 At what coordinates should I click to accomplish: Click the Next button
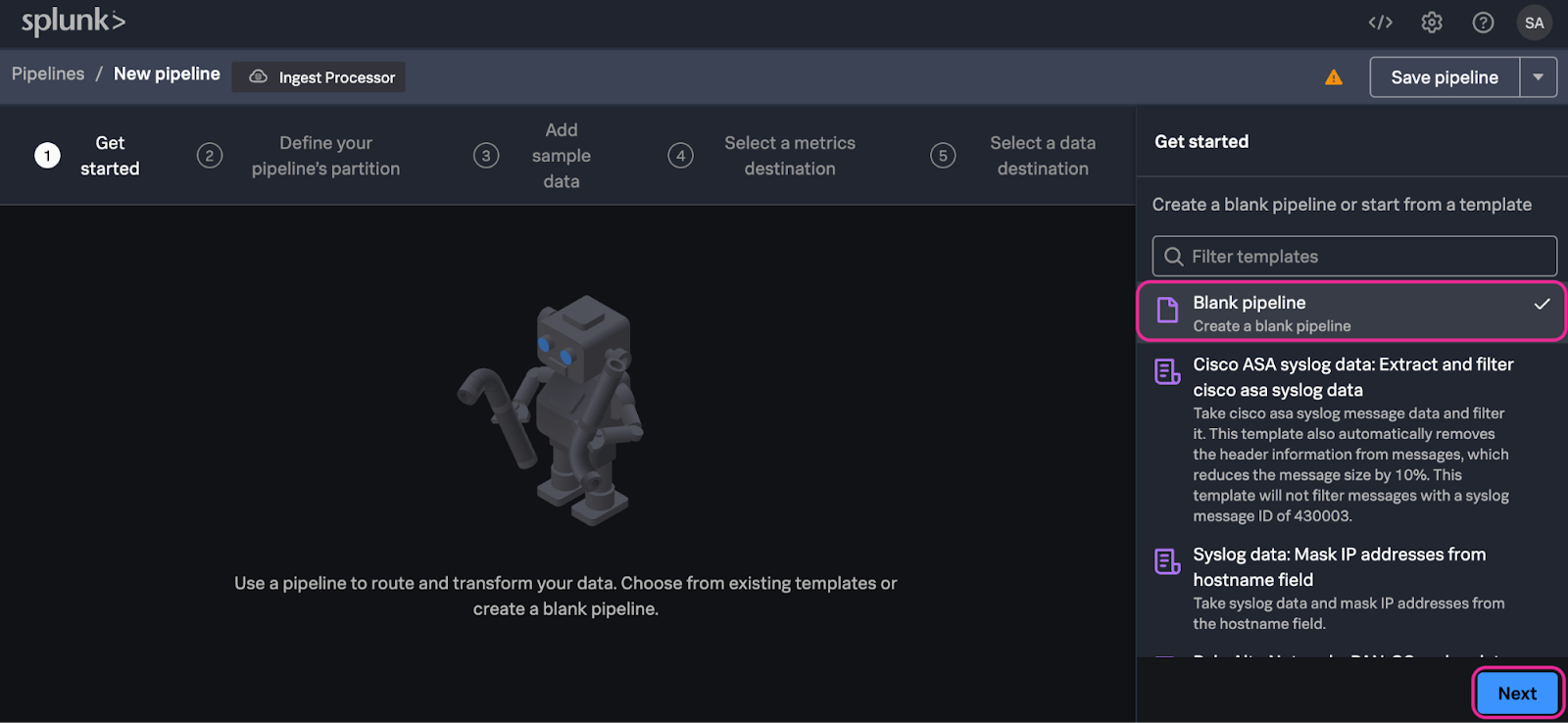(1517, 694)
